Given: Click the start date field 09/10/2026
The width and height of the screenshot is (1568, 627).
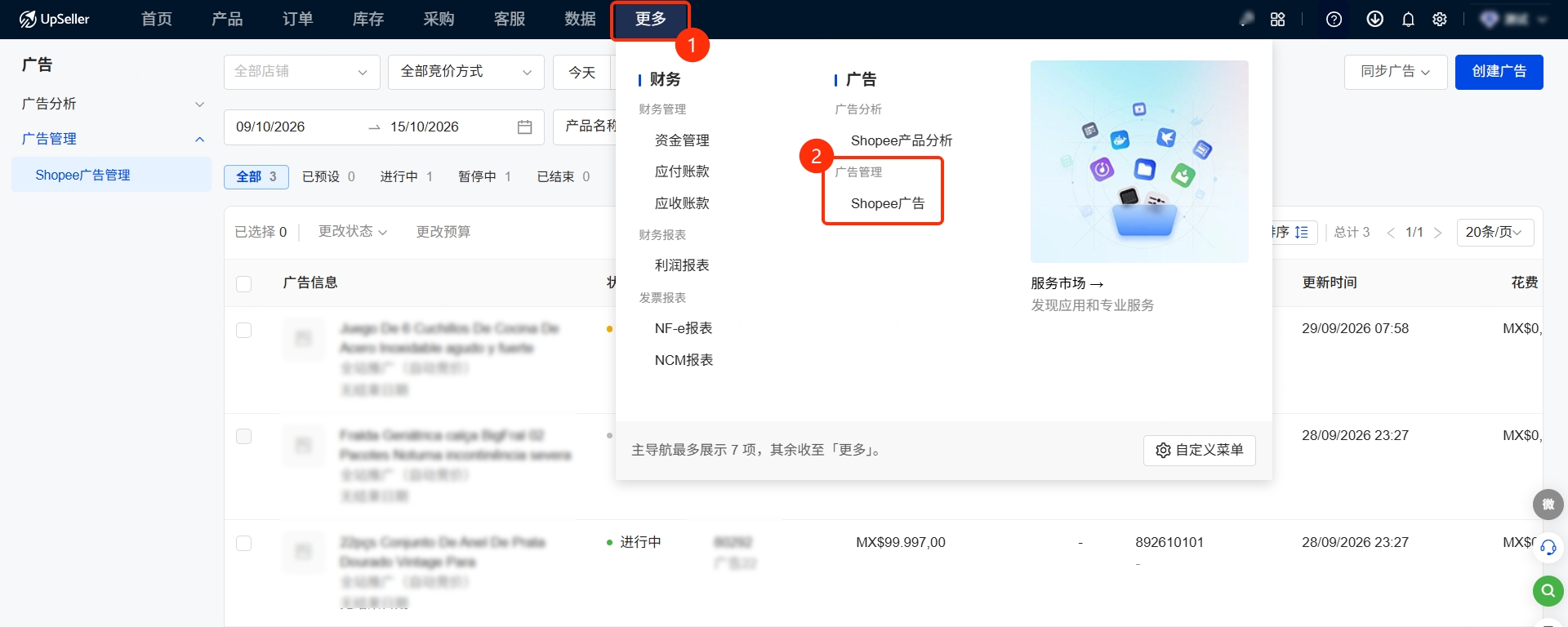Looking at the screenshot, I should (270, 127).
